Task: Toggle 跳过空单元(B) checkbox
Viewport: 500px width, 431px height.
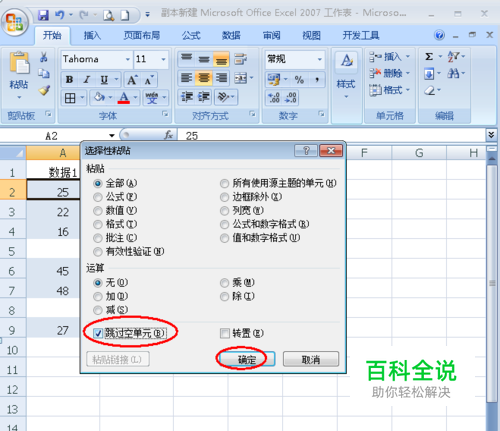Action: (129, 333)
